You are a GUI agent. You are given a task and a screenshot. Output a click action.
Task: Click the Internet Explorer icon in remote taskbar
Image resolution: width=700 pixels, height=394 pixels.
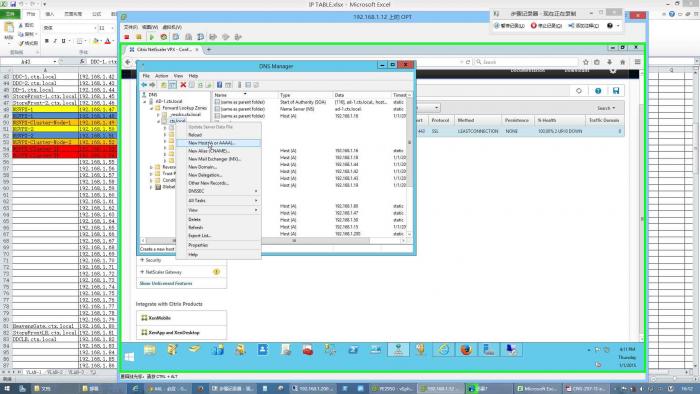tap(443, 350)
